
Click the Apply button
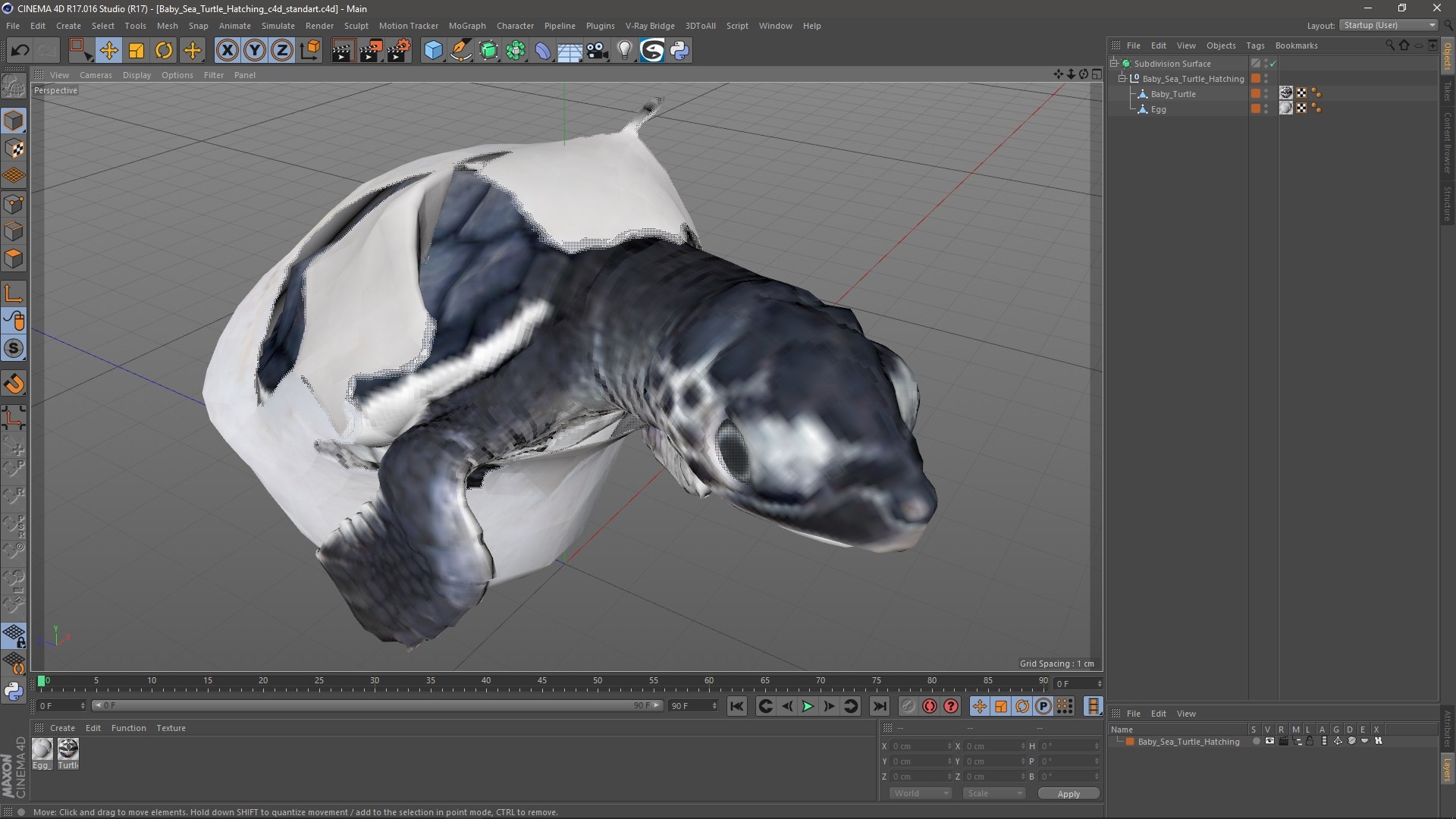point(1068,794)
